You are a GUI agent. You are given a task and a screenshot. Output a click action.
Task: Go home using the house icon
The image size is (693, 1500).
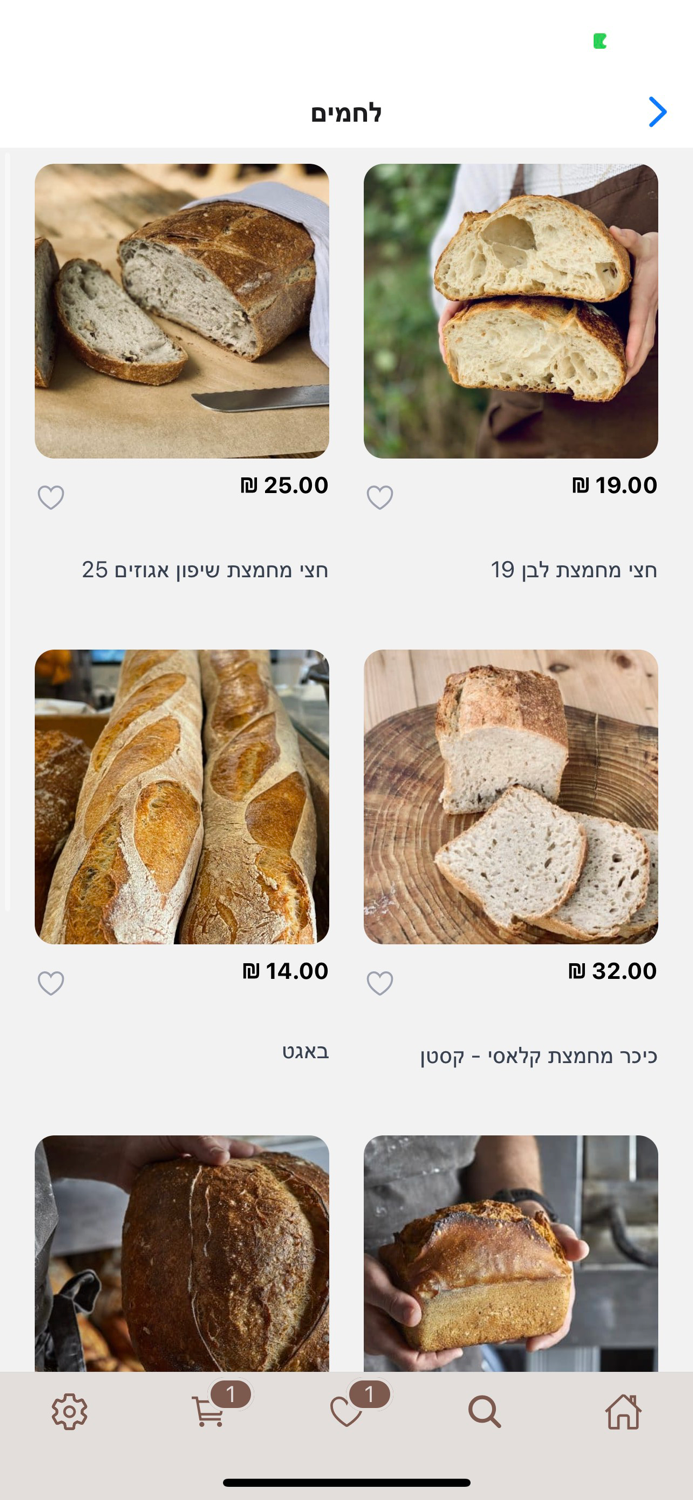(x=623, y=1412)
